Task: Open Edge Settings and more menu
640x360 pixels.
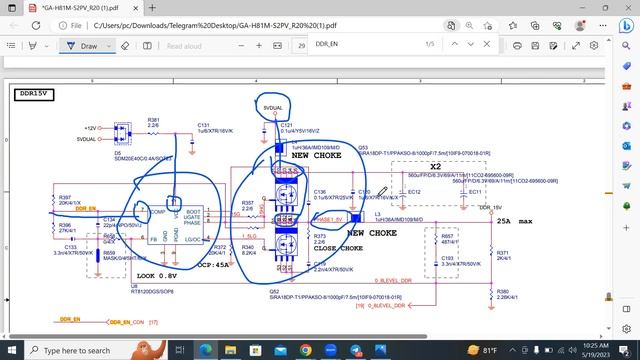Action: [603, 26]
